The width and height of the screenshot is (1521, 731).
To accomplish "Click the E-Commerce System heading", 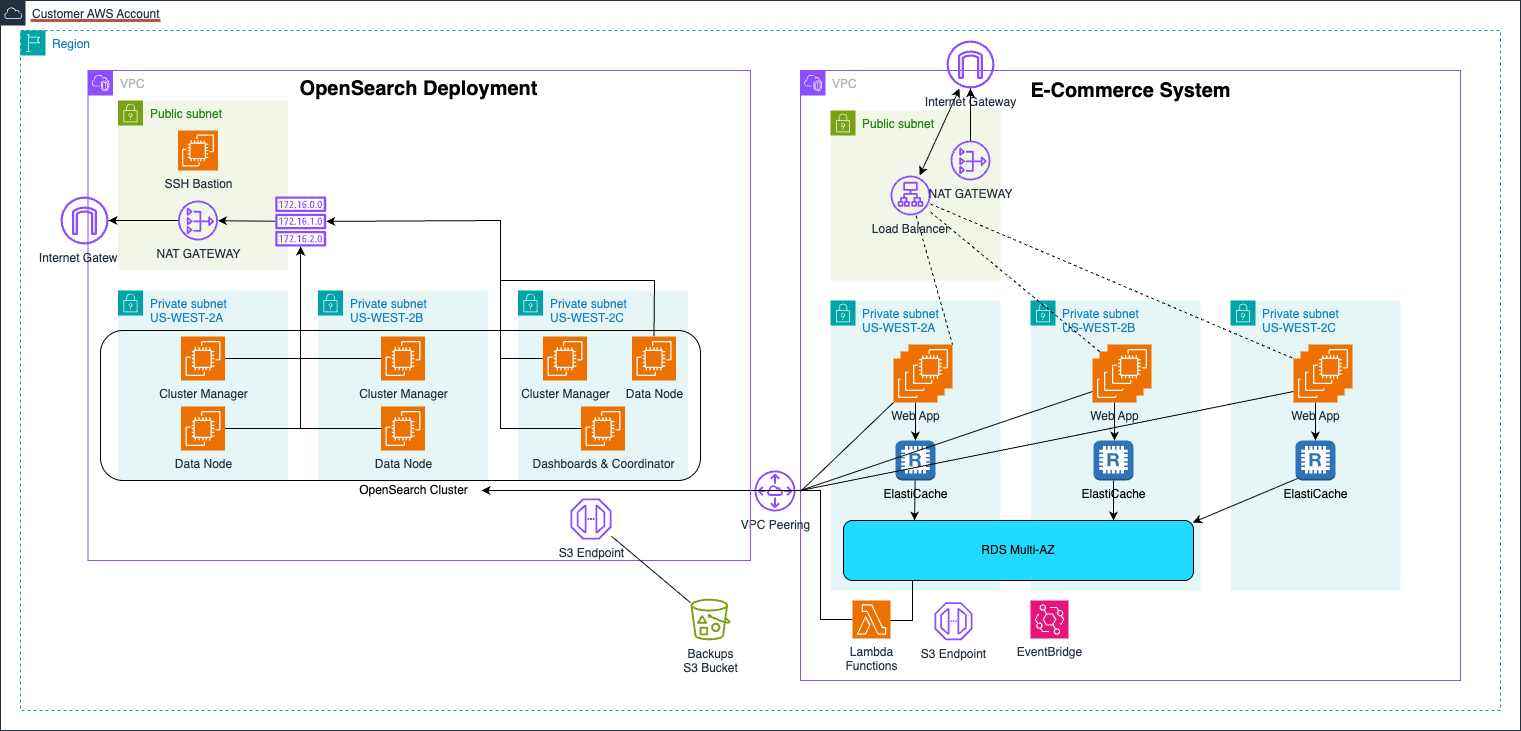I will click(x=1130, y=90).
